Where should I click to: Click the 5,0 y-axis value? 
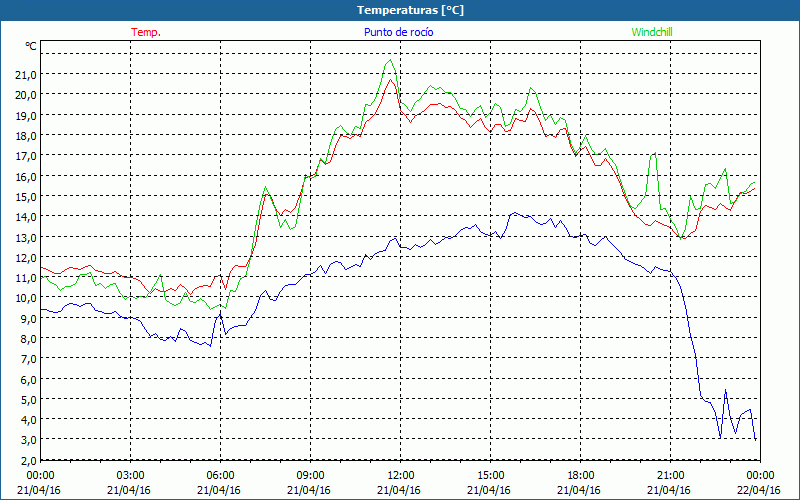(29, 399)
